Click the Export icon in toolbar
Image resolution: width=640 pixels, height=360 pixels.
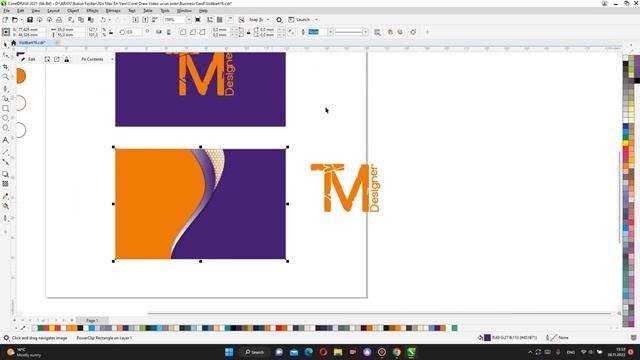[x=145, y=20]
